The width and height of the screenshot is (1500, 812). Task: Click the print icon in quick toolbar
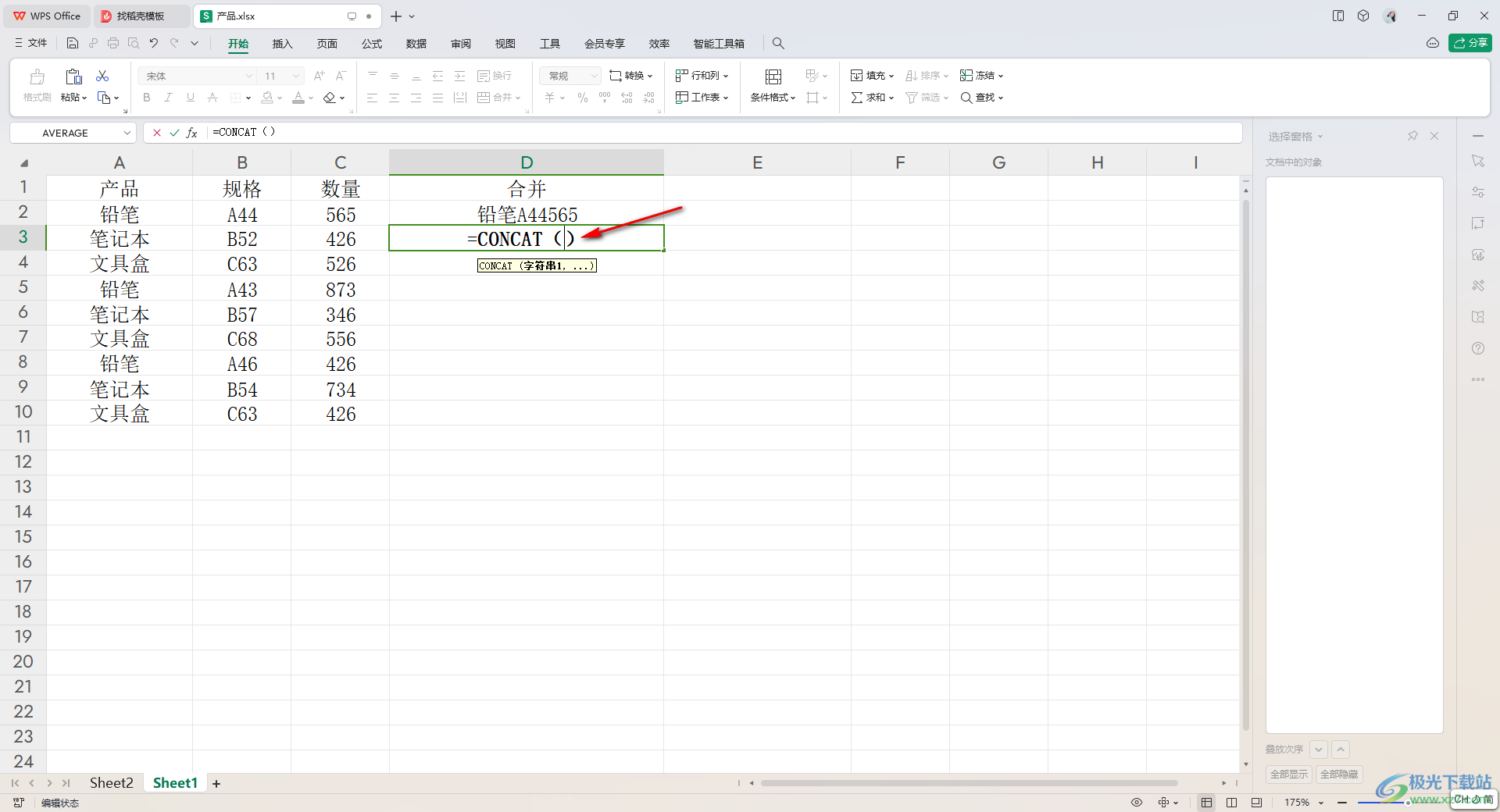coord(113,43)
